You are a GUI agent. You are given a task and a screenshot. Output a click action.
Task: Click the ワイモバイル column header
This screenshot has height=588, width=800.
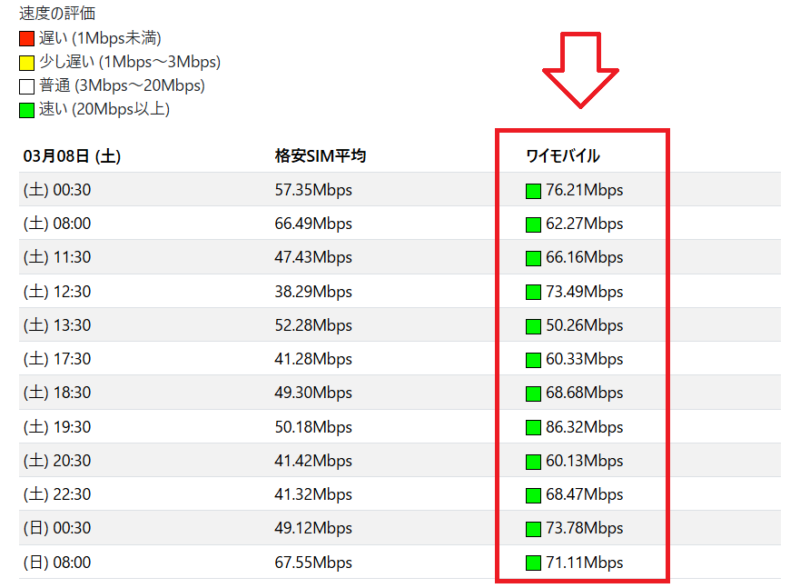click(563, 156)
